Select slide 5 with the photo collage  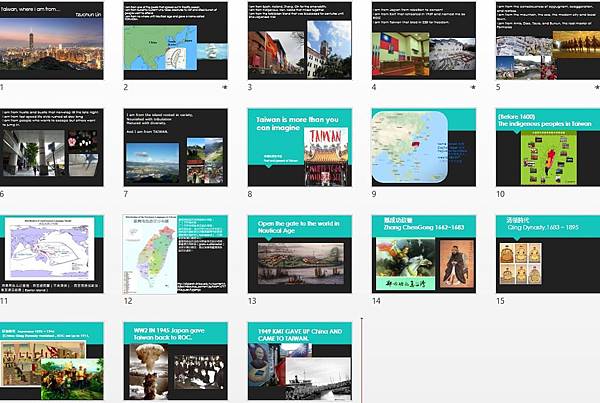tap(548, 41)
